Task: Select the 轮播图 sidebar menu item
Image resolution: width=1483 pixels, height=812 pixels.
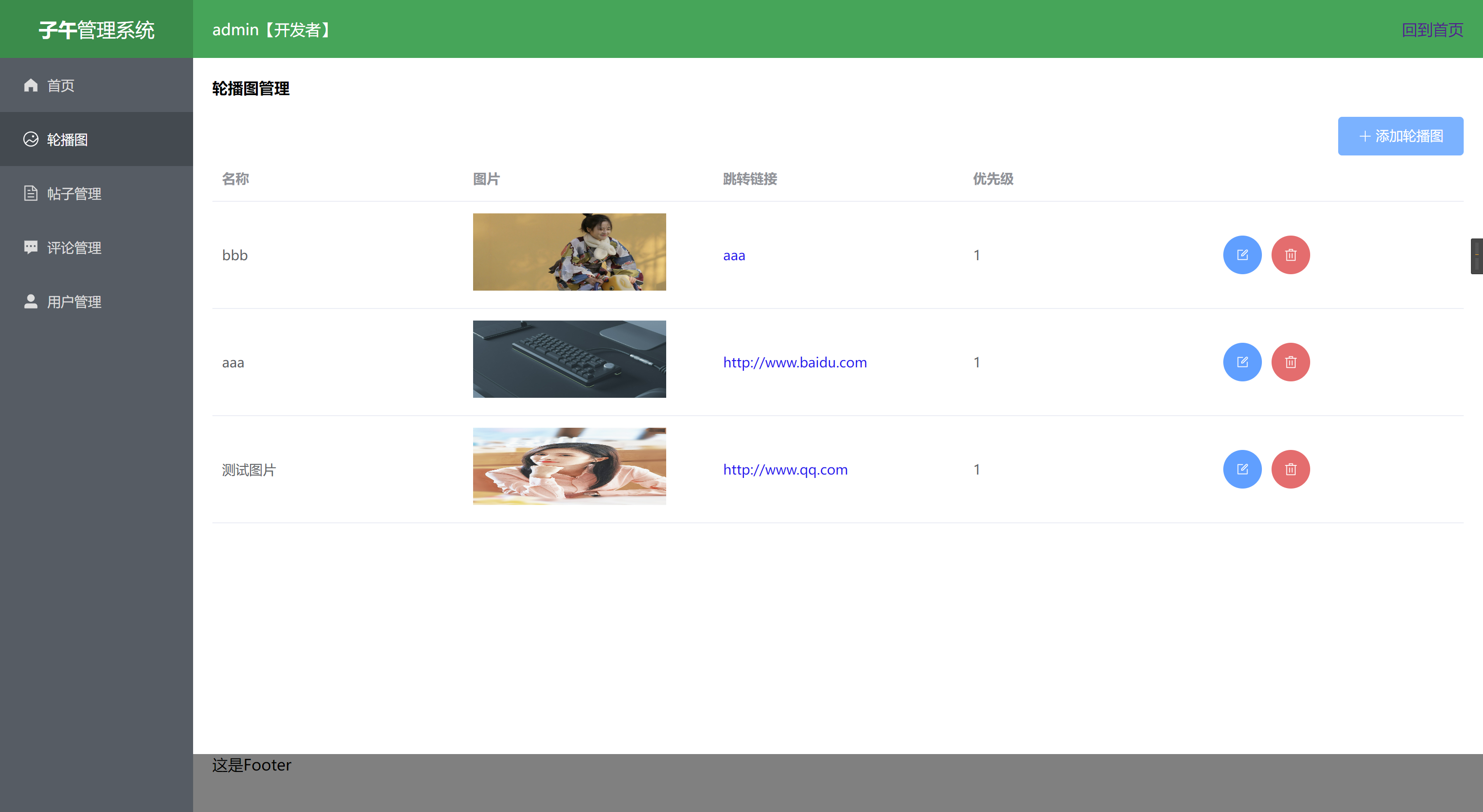Action: (x=68, y=140)
